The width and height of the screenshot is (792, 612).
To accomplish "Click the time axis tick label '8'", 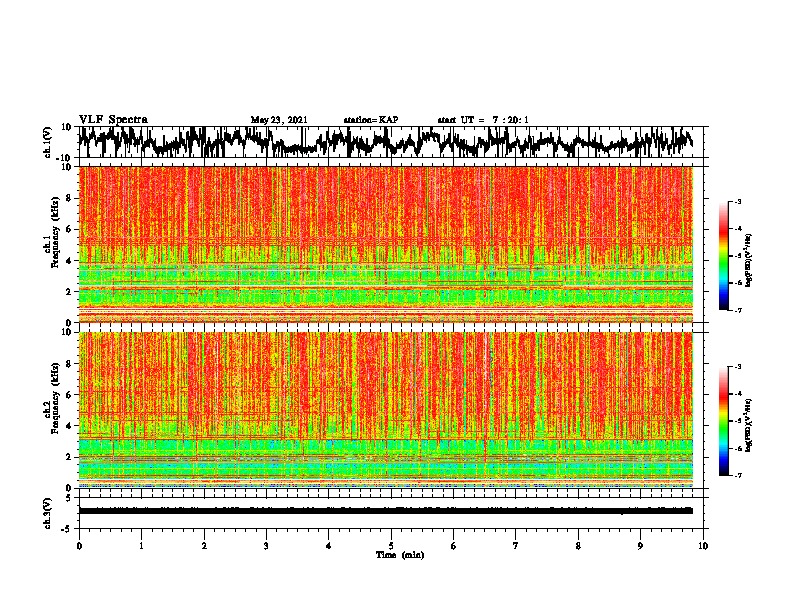I will (578, 546).
